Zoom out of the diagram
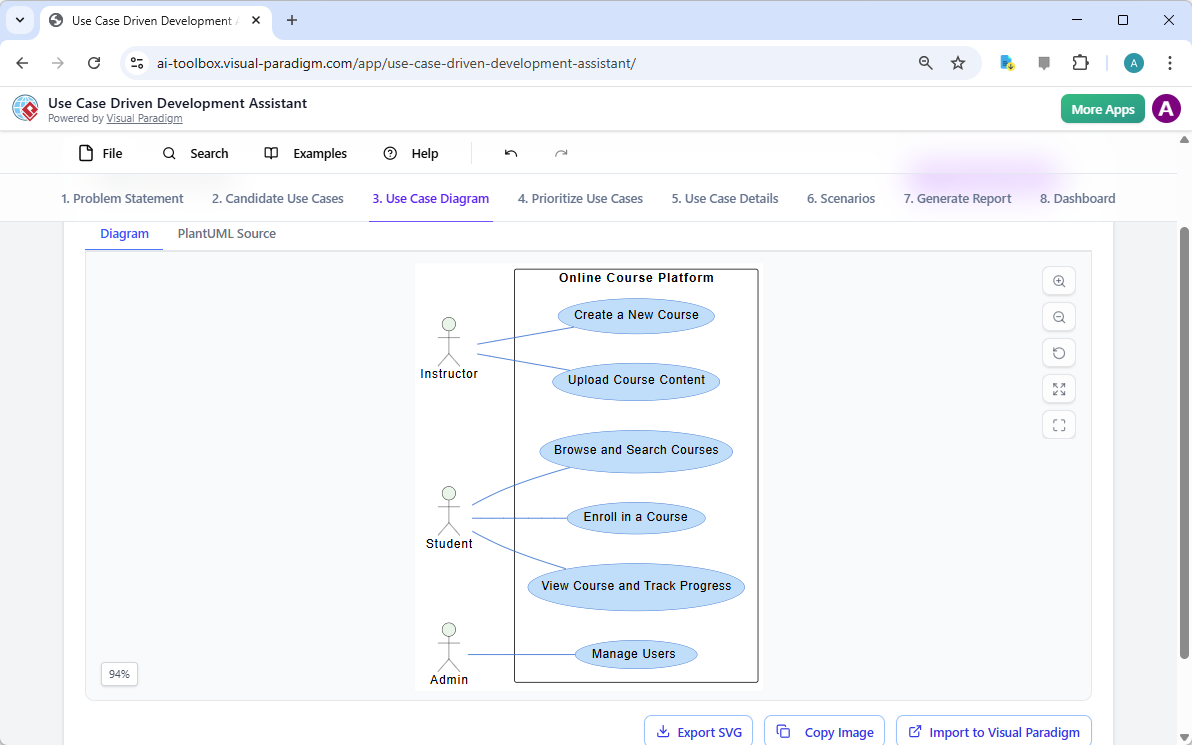This screenshot has width=1192, height=745. [1058, 317]
